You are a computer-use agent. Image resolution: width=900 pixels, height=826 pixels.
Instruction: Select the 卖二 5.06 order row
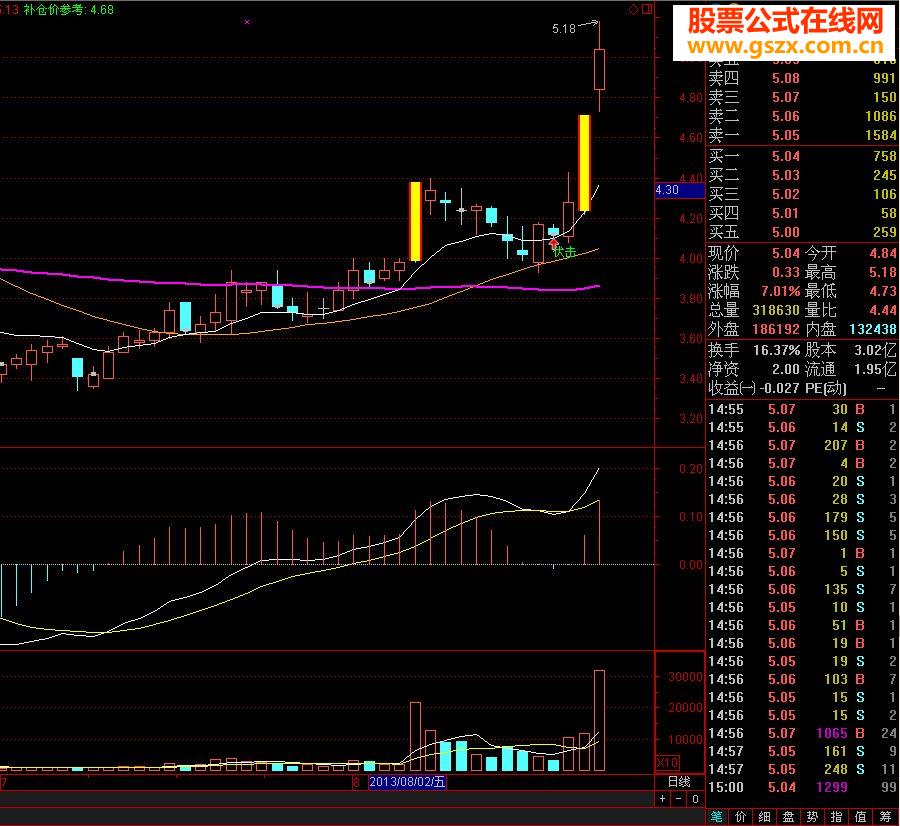[802, 116]
